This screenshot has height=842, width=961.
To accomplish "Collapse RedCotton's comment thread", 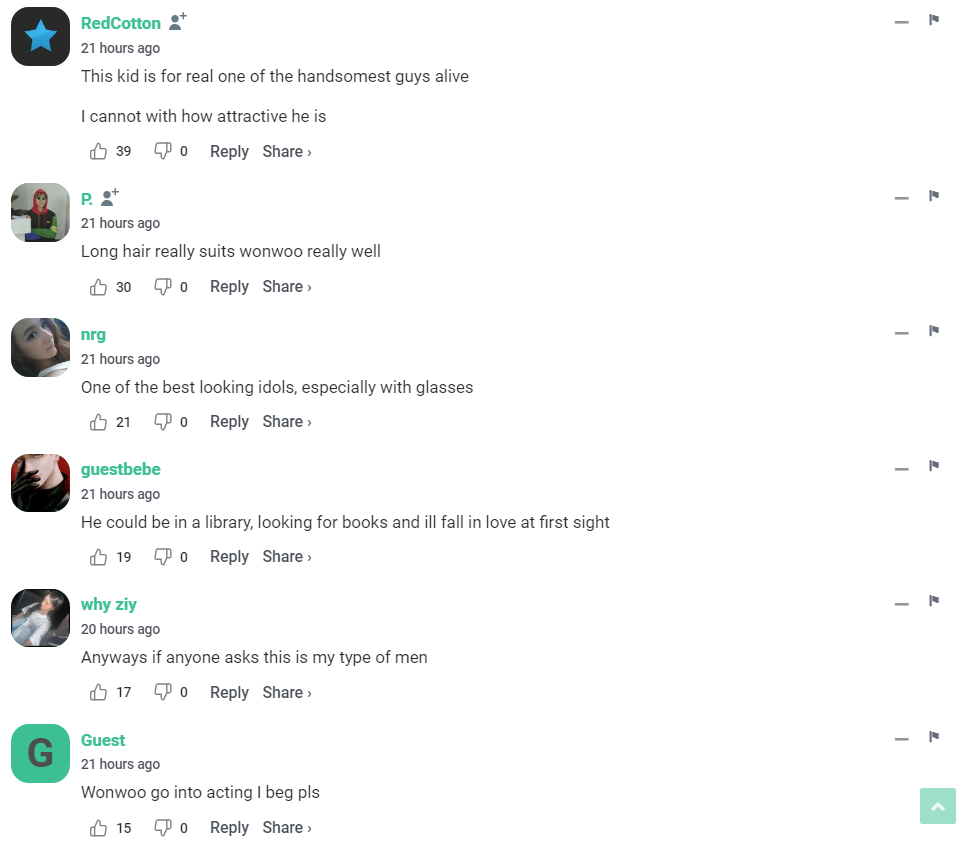I will [902, 22].
